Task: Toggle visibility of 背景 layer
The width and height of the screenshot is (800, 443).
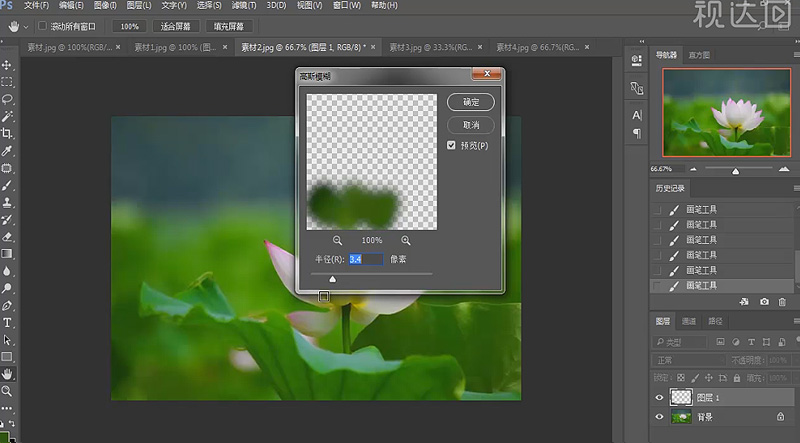Action: [x=659, y=417]
